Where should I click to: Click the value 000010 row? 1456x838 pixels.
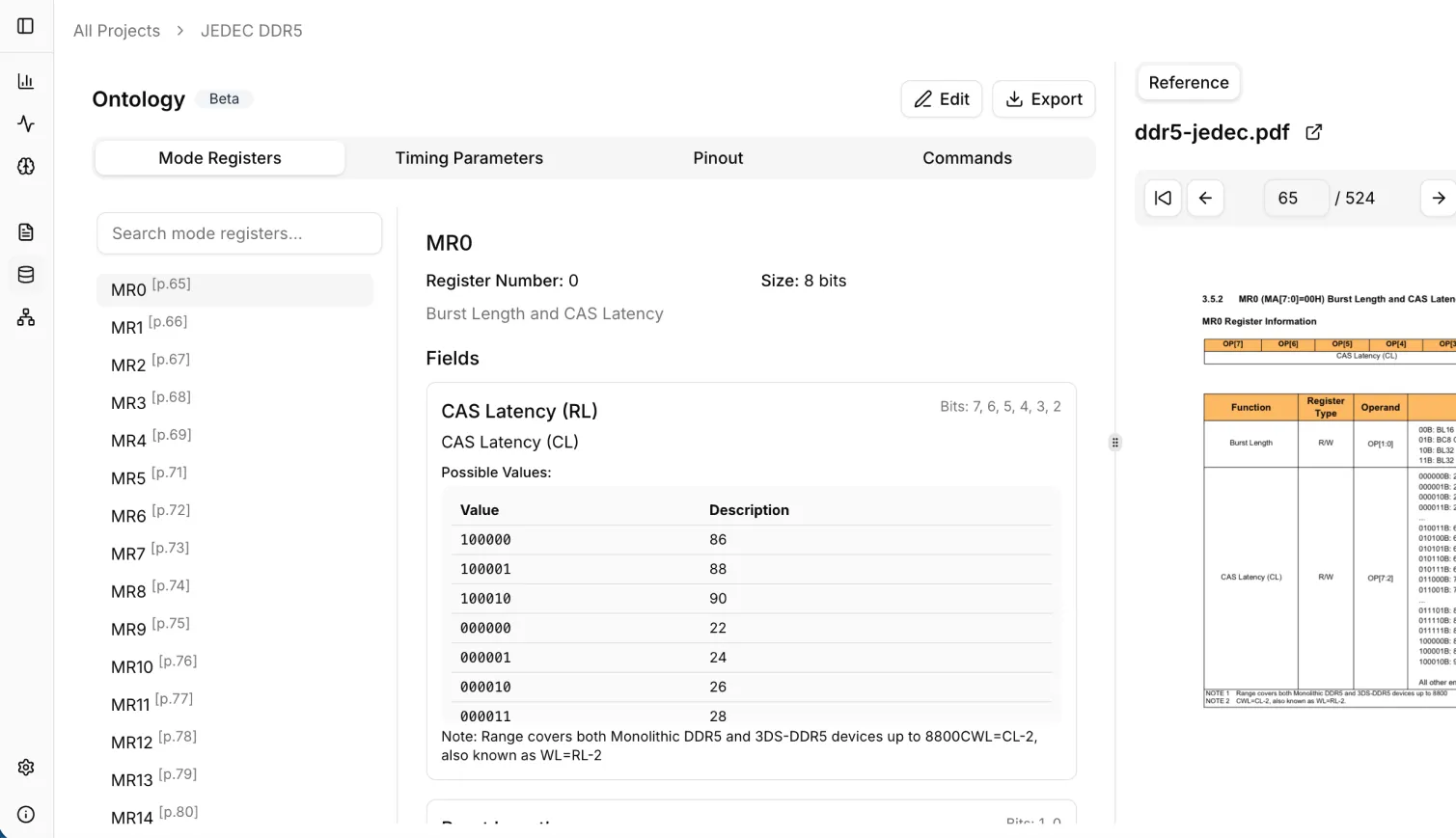click(751, 687)
